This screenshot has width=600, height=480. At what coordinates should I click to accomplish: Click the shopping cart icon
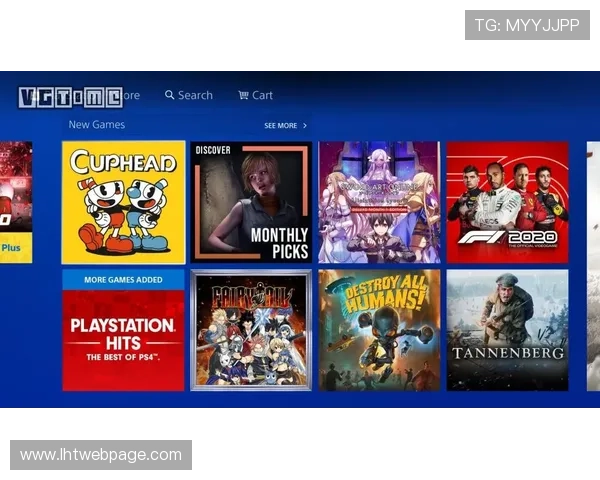[x=243, y=95]
